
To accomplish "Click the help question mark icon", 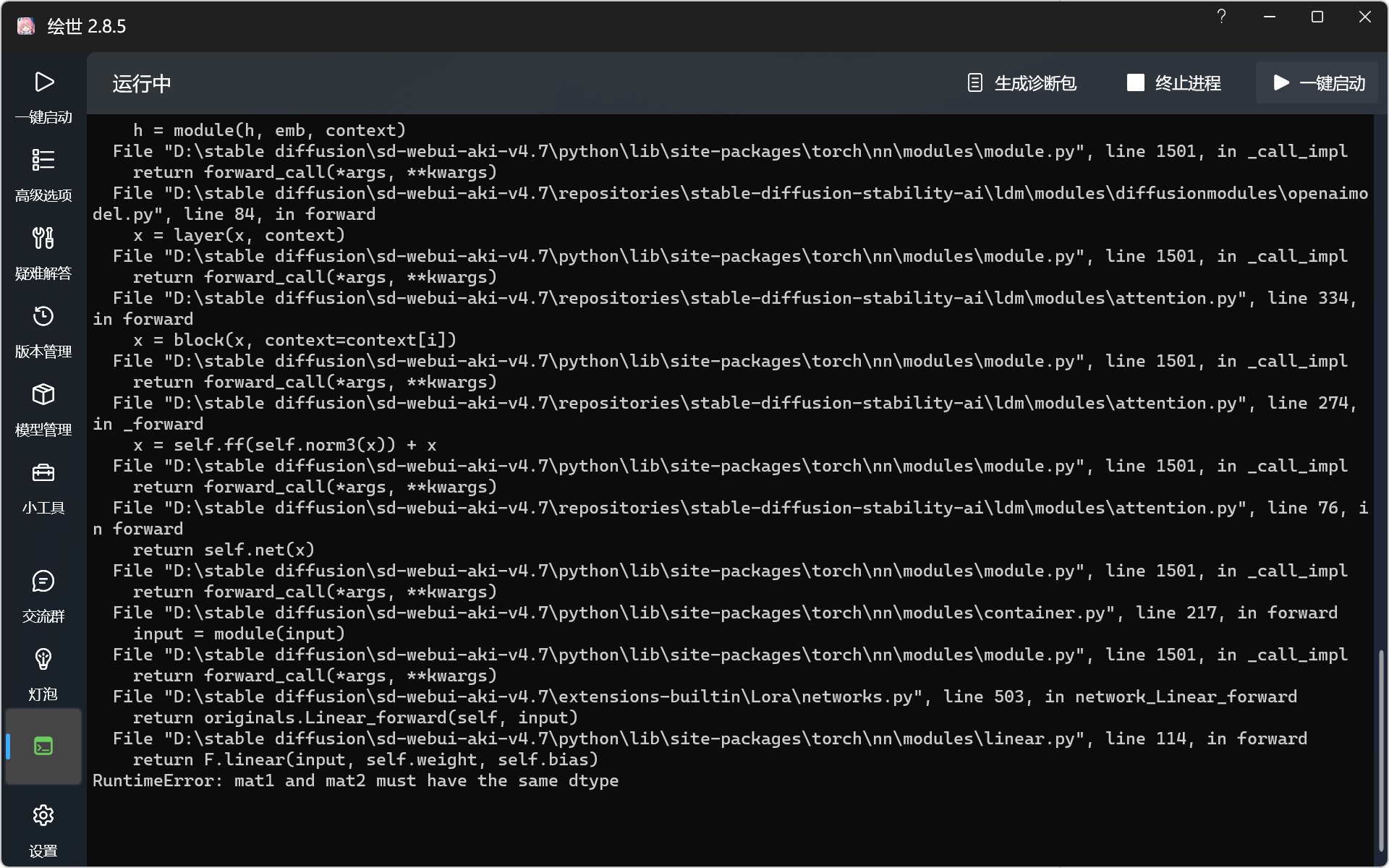I will [x=1221, y=17].
